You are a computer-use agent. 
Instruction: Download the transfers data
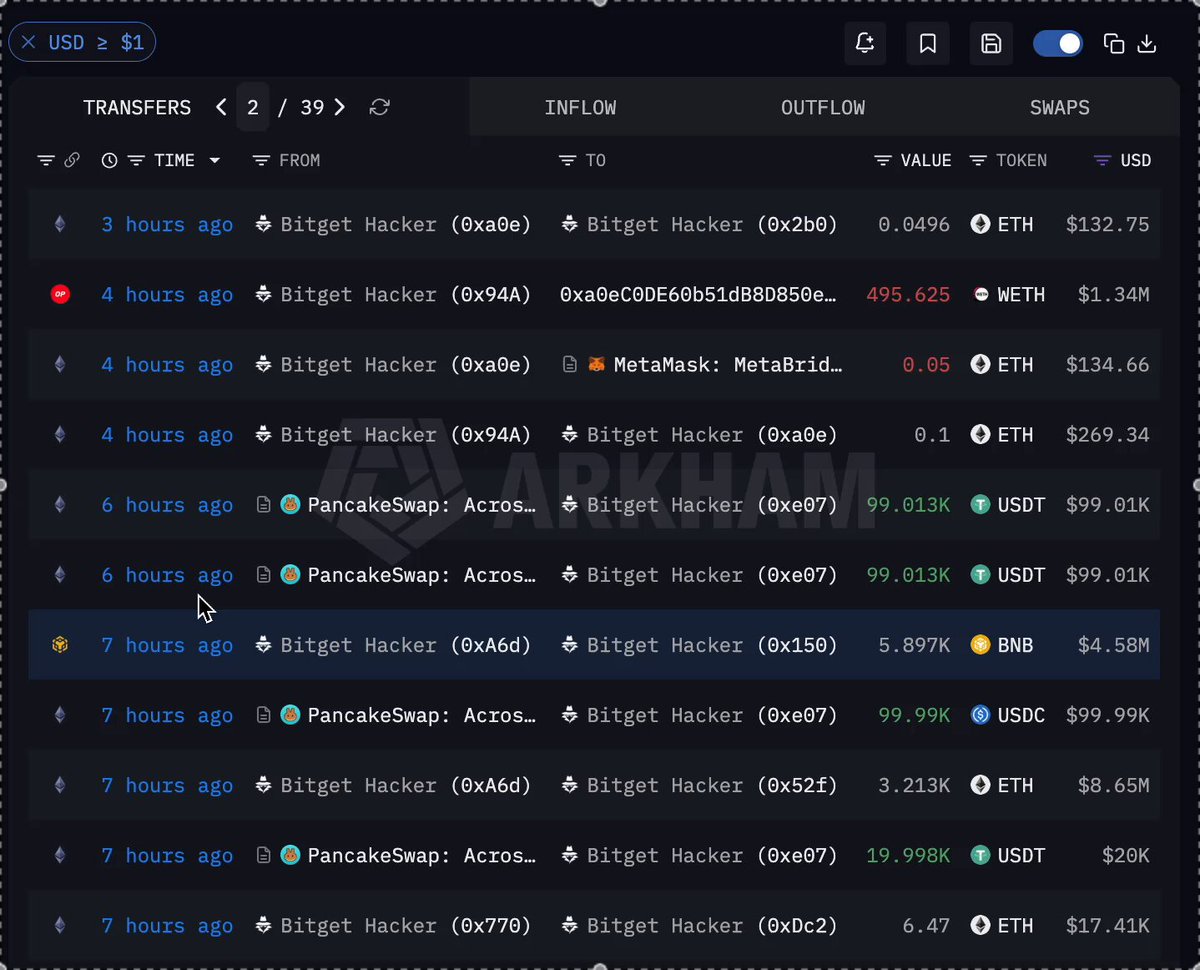pyautogui.click(x=1147, y=43)
